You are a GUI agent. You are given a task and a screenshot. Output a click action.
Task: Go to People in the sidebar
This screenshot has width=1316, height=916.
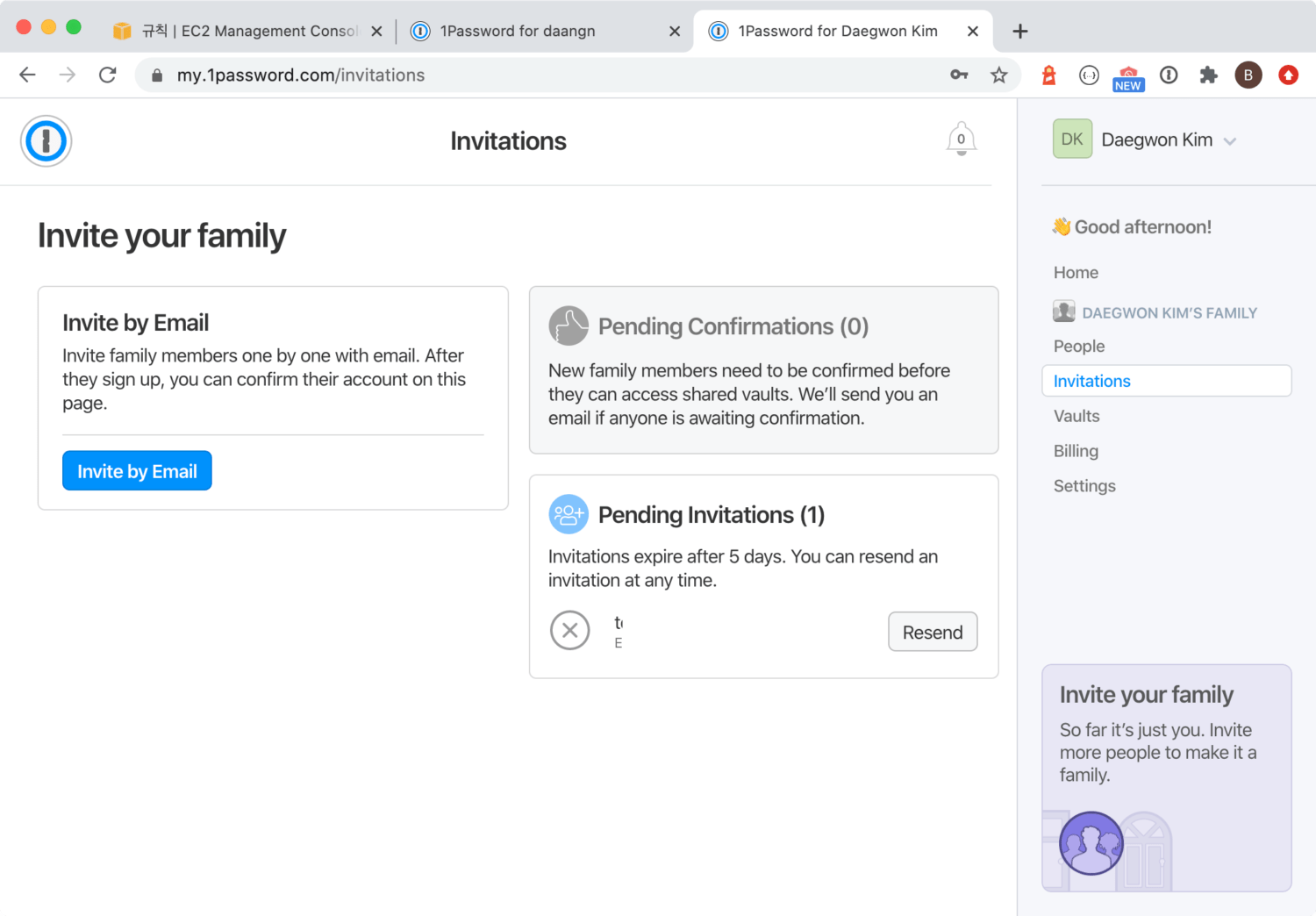[x=1079, y=347]
